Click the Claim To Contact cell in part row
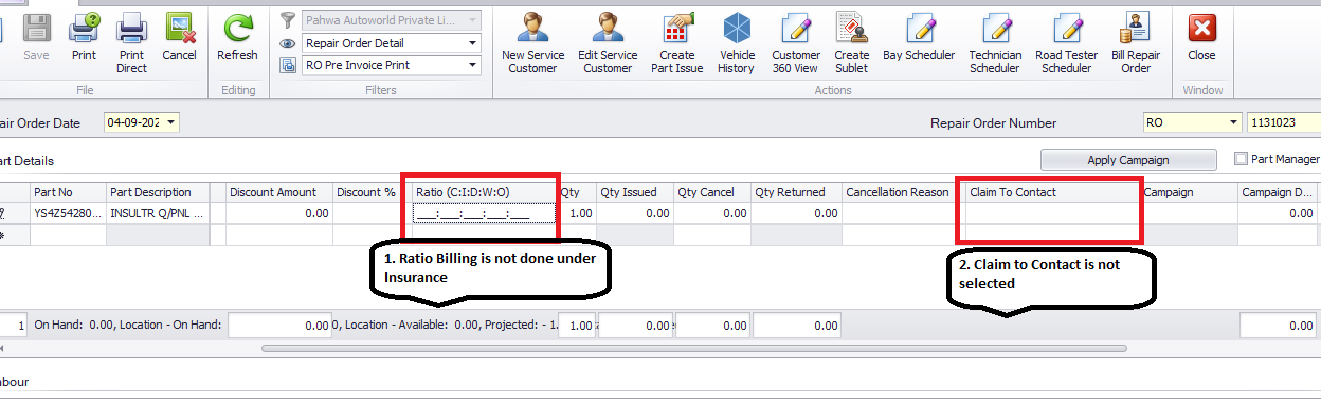The image size is (1321, 399). 1053,213
